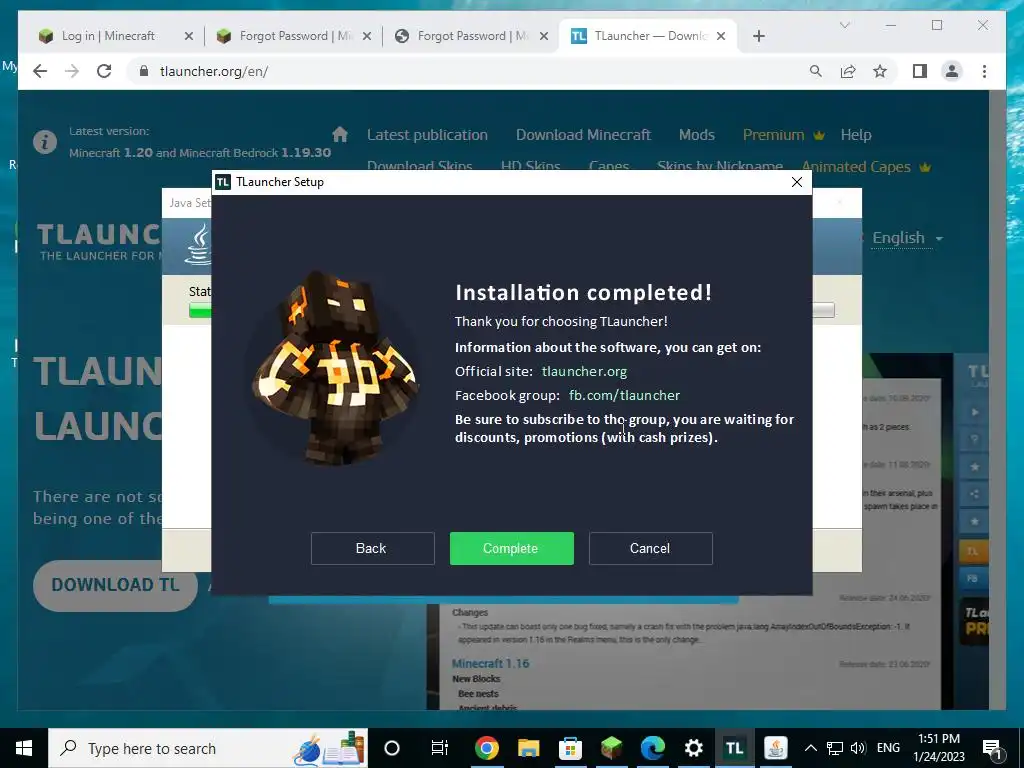Open the Chrome three-dot menu
This screenshot has width=1024, height=768.
(984, 71)
